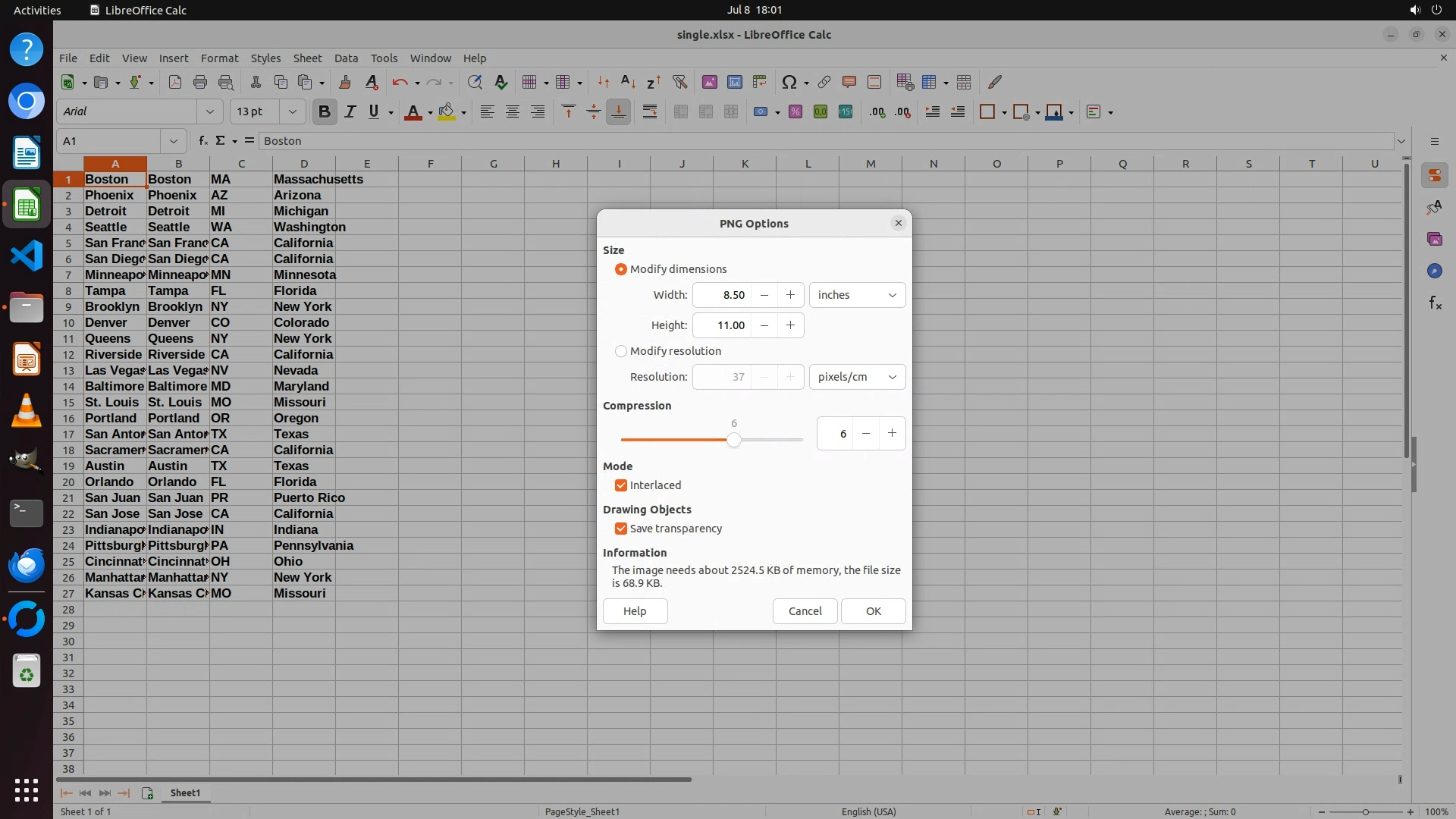This screenshot has height=819, width=1456.
Task: Cancel the PNG Options dialog
Action: coord(805,611)
